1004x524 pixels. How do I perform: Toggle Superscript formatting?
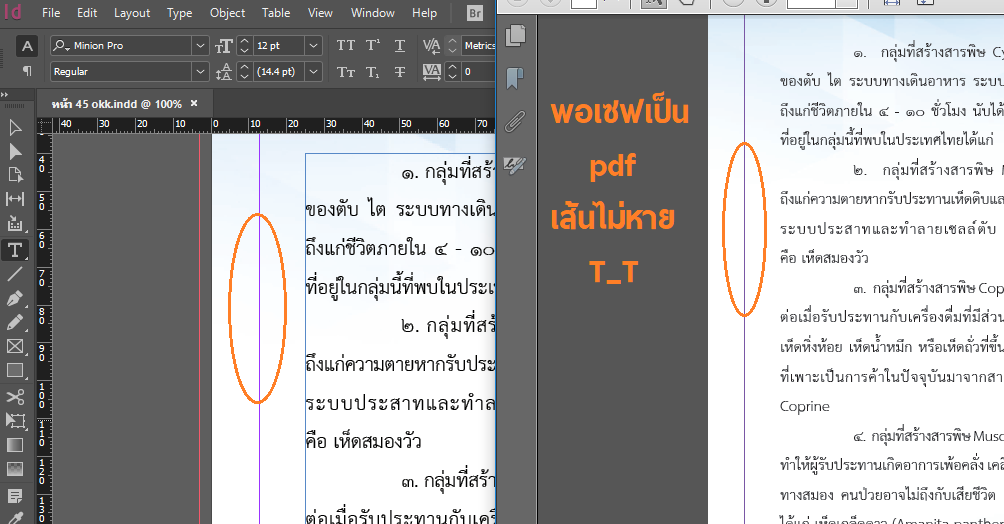(373, 45)
